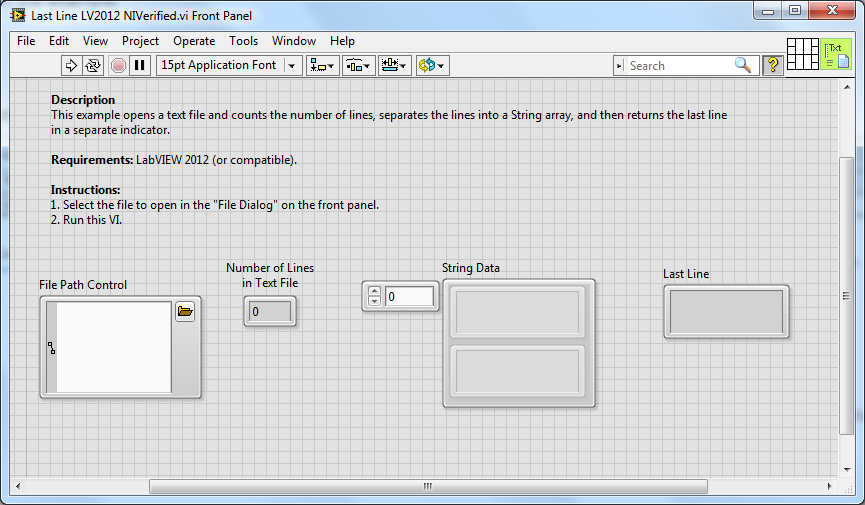Click the horizontal scrollbar left arrow
The width and height of the screenshot is (865, 505).
click(18, 486)
